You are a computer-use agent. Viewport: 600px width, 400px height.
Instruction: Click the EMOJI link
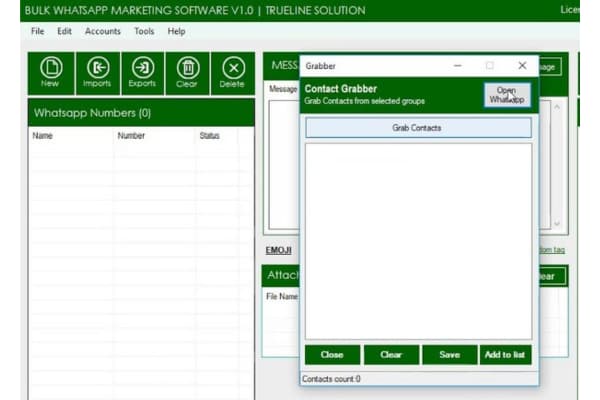(278, 249)
